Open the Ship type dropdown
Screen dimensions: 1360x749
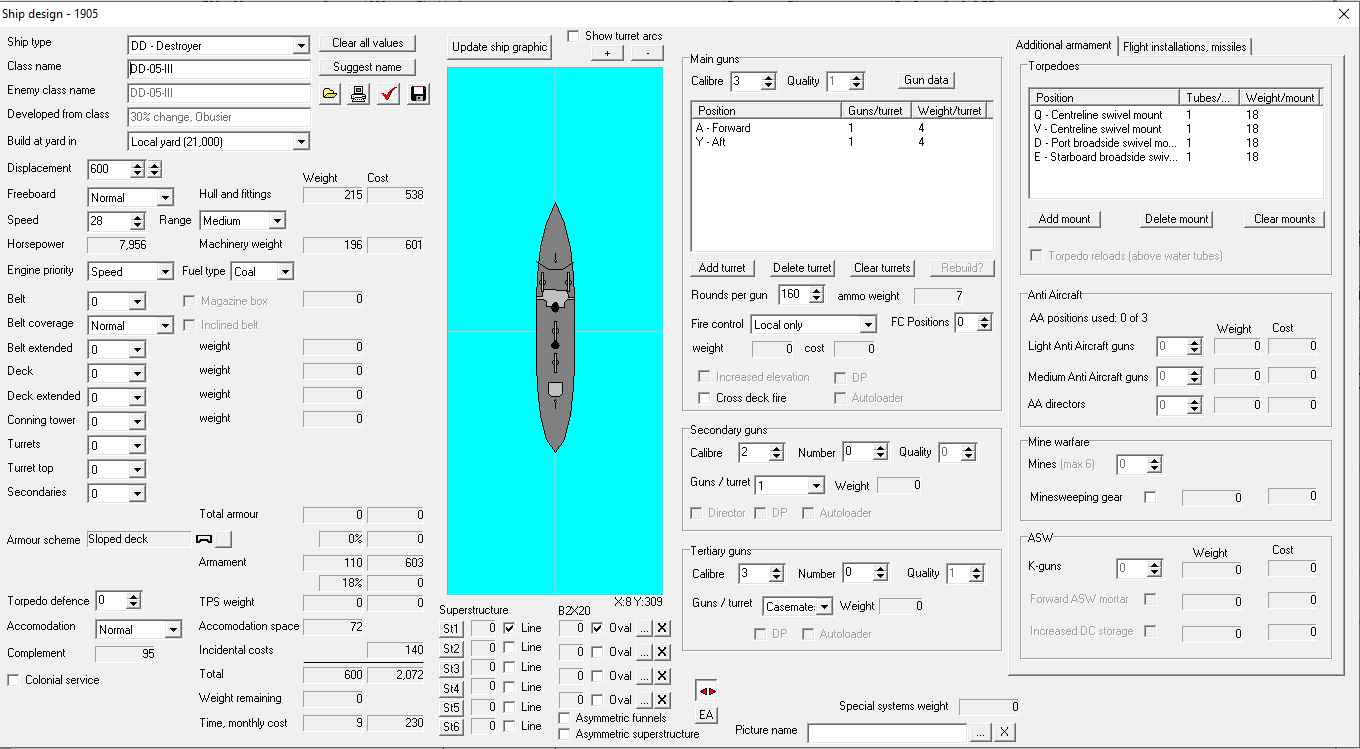tap(301, 46)
